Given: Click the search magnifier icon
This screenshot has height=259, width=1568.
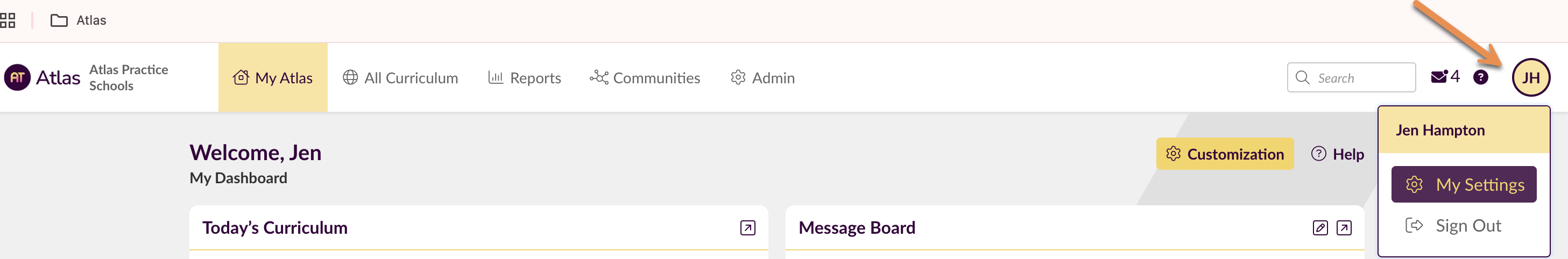Looking at the screenshot, I should (1302, 78).
